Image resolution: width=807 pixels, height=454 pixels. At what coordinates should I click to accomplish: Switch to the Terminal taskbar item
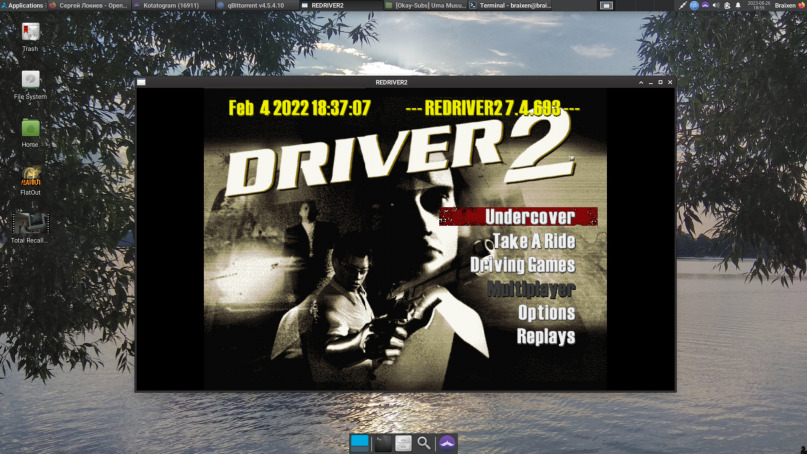510,5
